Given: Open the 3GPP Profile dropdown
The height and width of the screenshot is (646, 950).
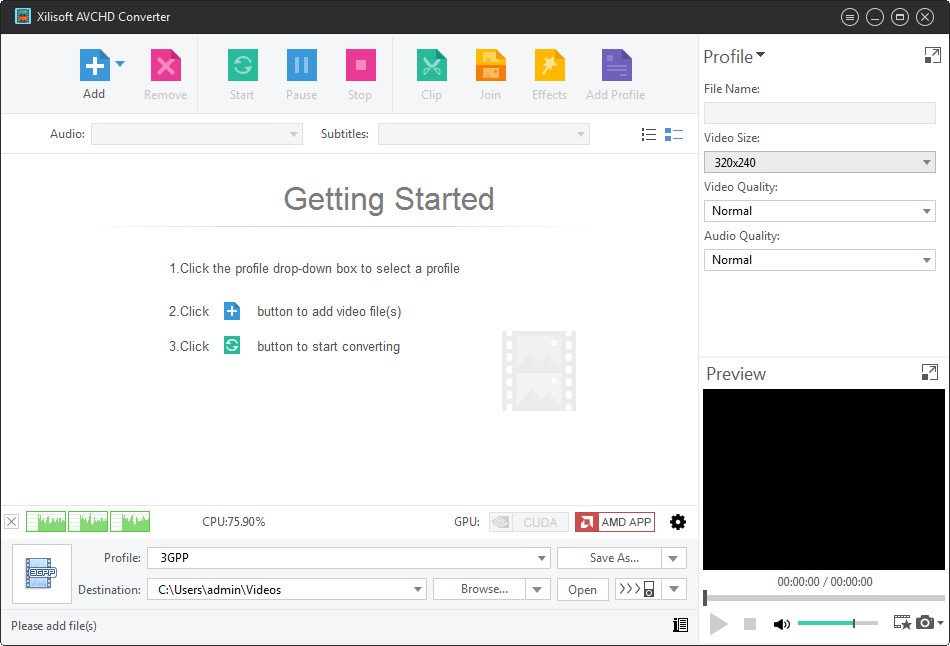Looking at the screenshot, I should (x=348, y=557).
